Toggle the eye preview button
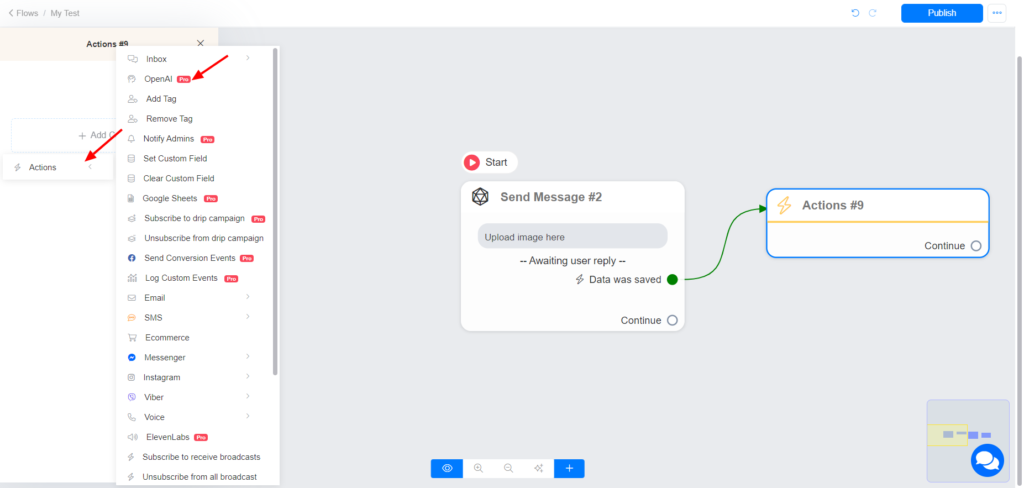The width and height of the screenshot is (1024, 488). [x=447, y=468]
